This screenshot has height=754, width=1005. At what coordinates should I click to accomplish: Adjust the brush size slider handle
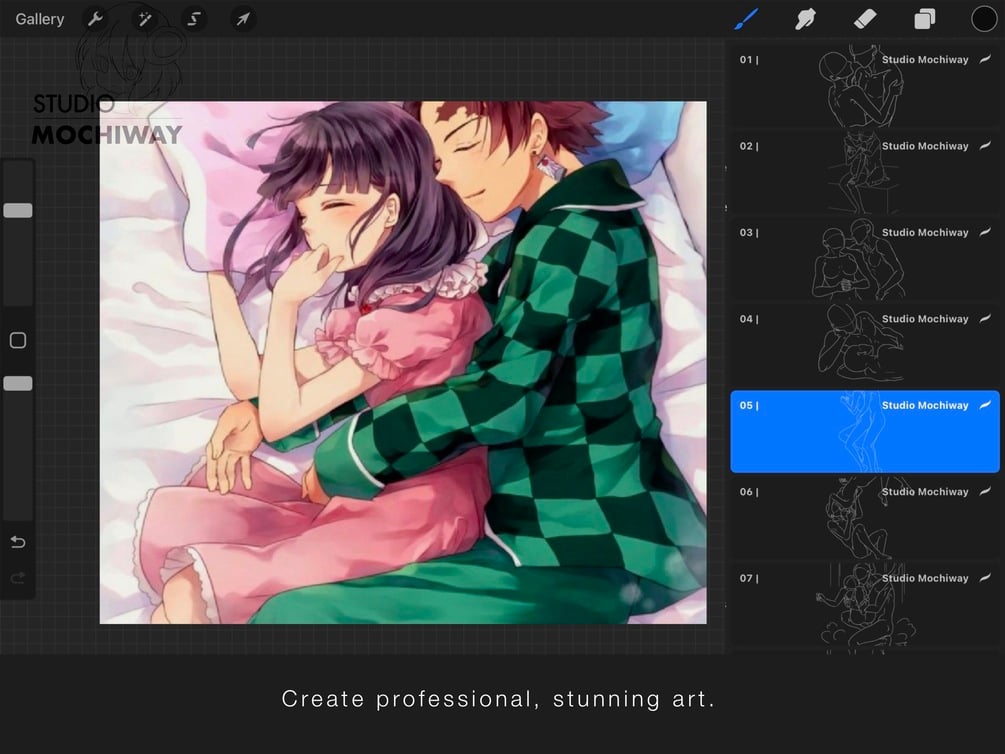point(18,210)
